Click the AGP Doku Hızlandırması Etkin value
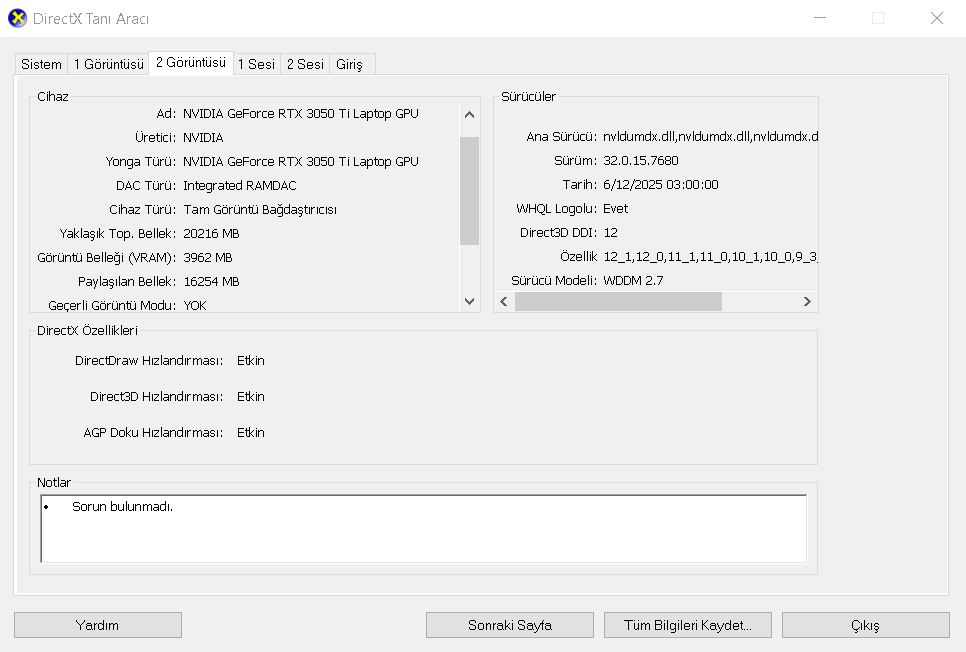The height and width of the screenshot is (652, 966). [x=251, y=433]
